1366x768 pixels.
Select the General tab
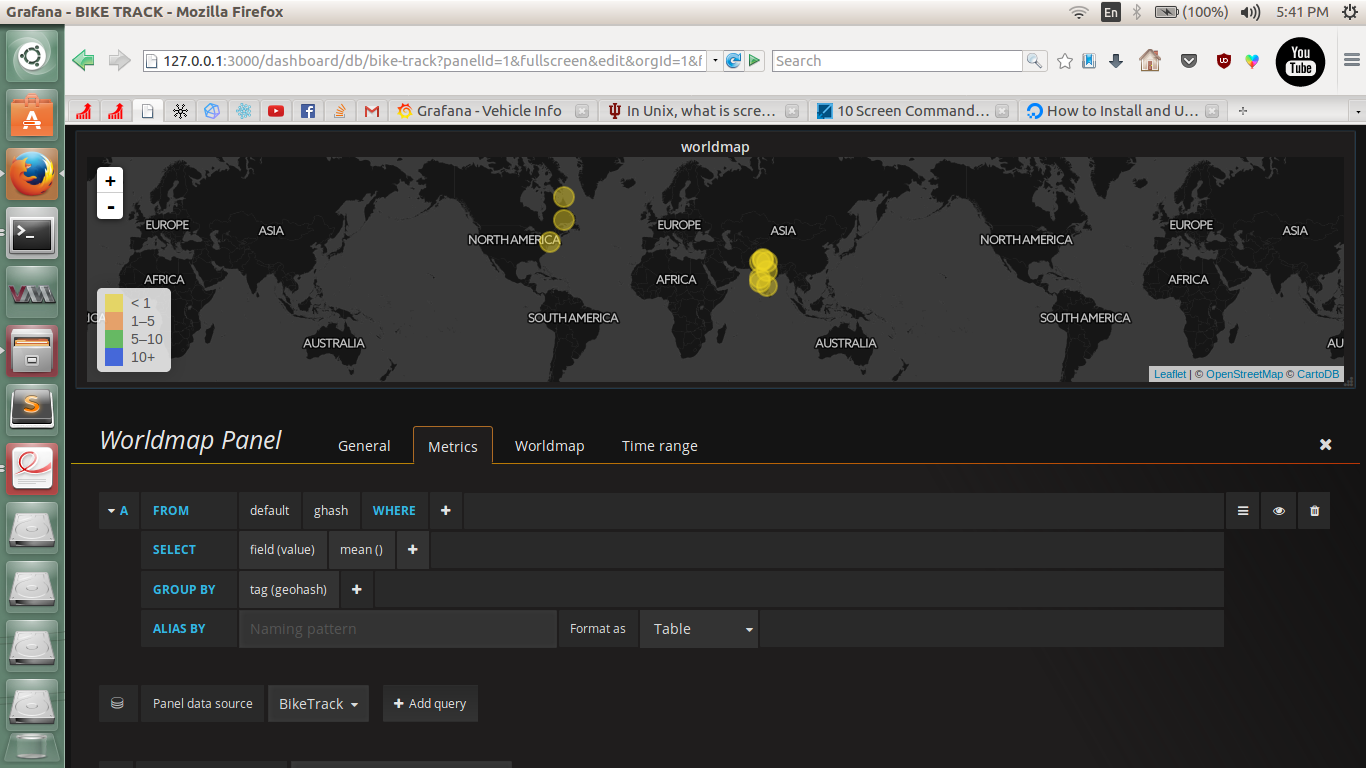[x=364, y=446]
